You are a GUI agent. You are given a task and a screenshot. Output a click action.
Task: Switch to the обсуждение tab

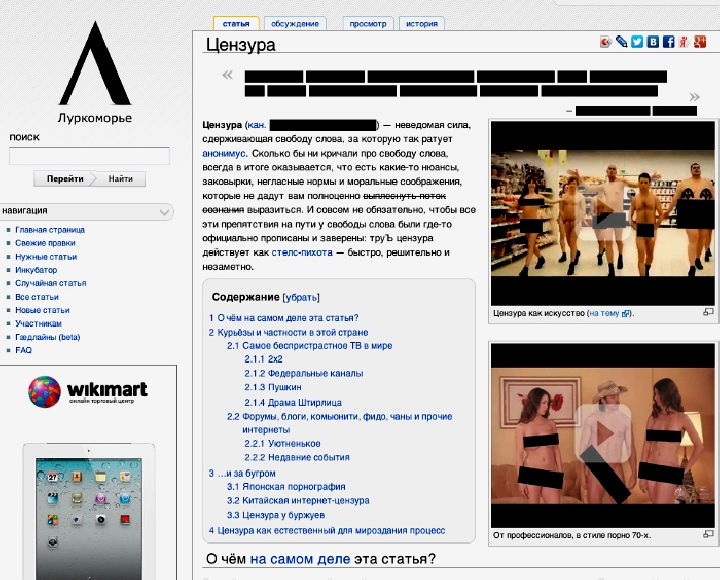[295, 23]
